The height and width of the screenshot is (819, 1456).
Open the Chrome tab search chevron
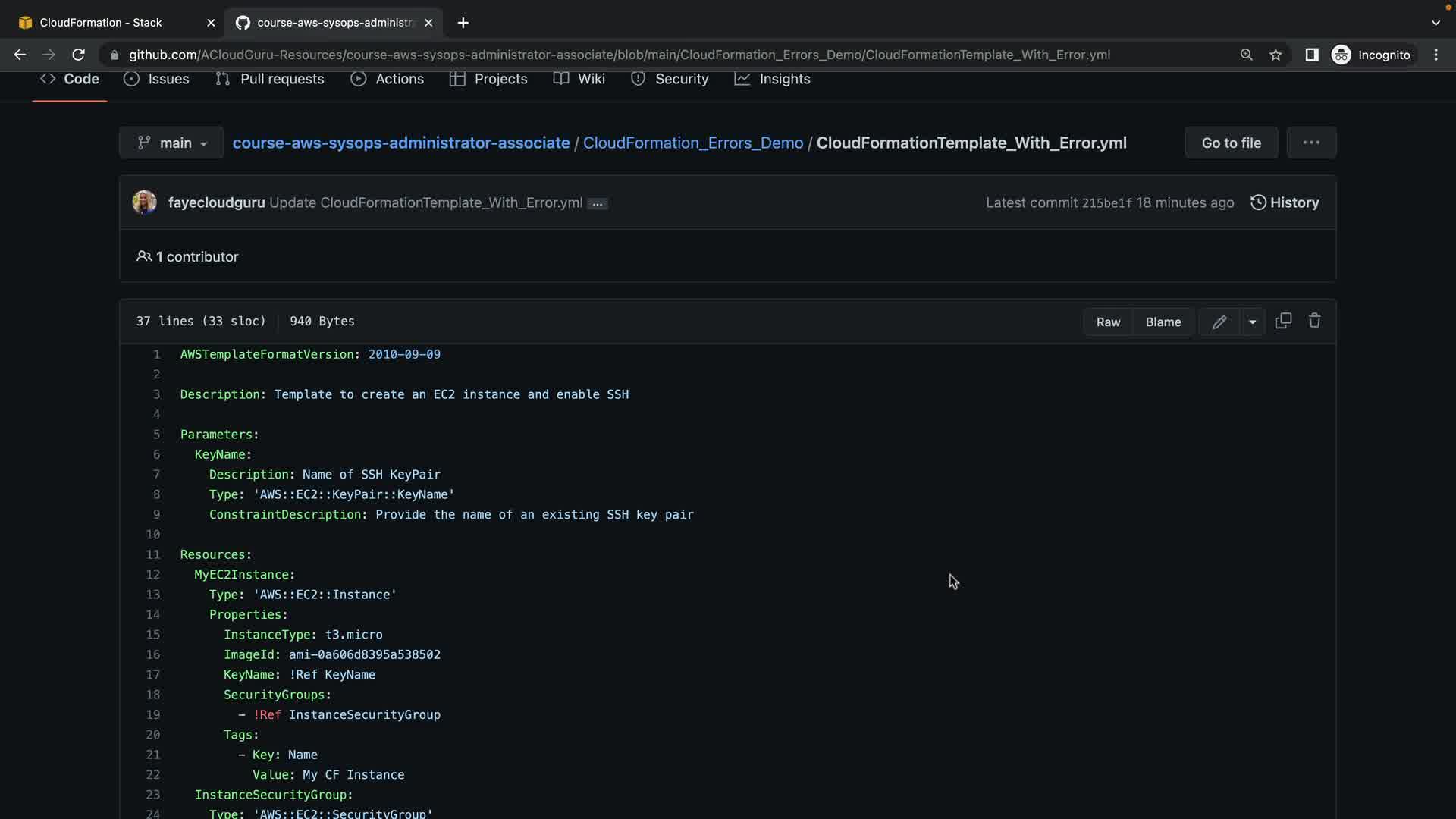click(x=1435, y=23)
